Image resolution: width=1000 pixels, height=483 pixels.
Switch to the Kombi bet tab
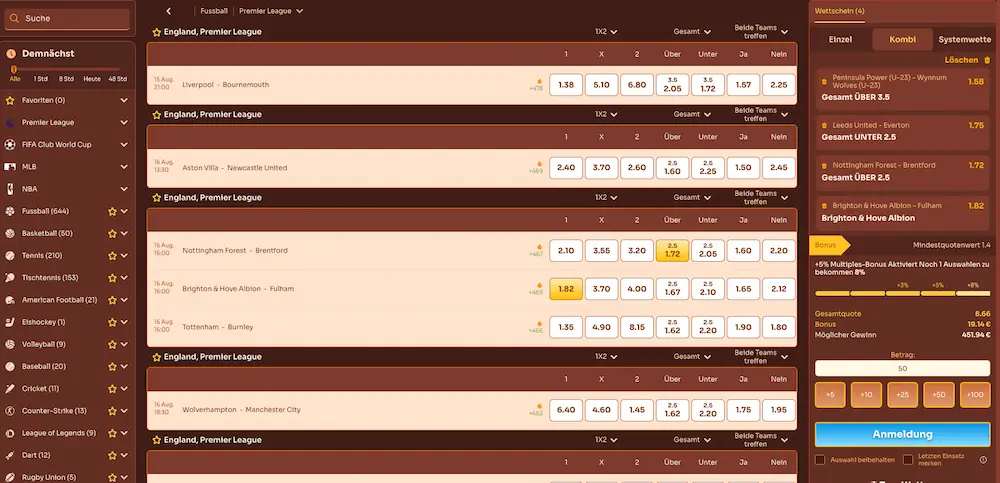pyautogui.click(x=902, y=40)
